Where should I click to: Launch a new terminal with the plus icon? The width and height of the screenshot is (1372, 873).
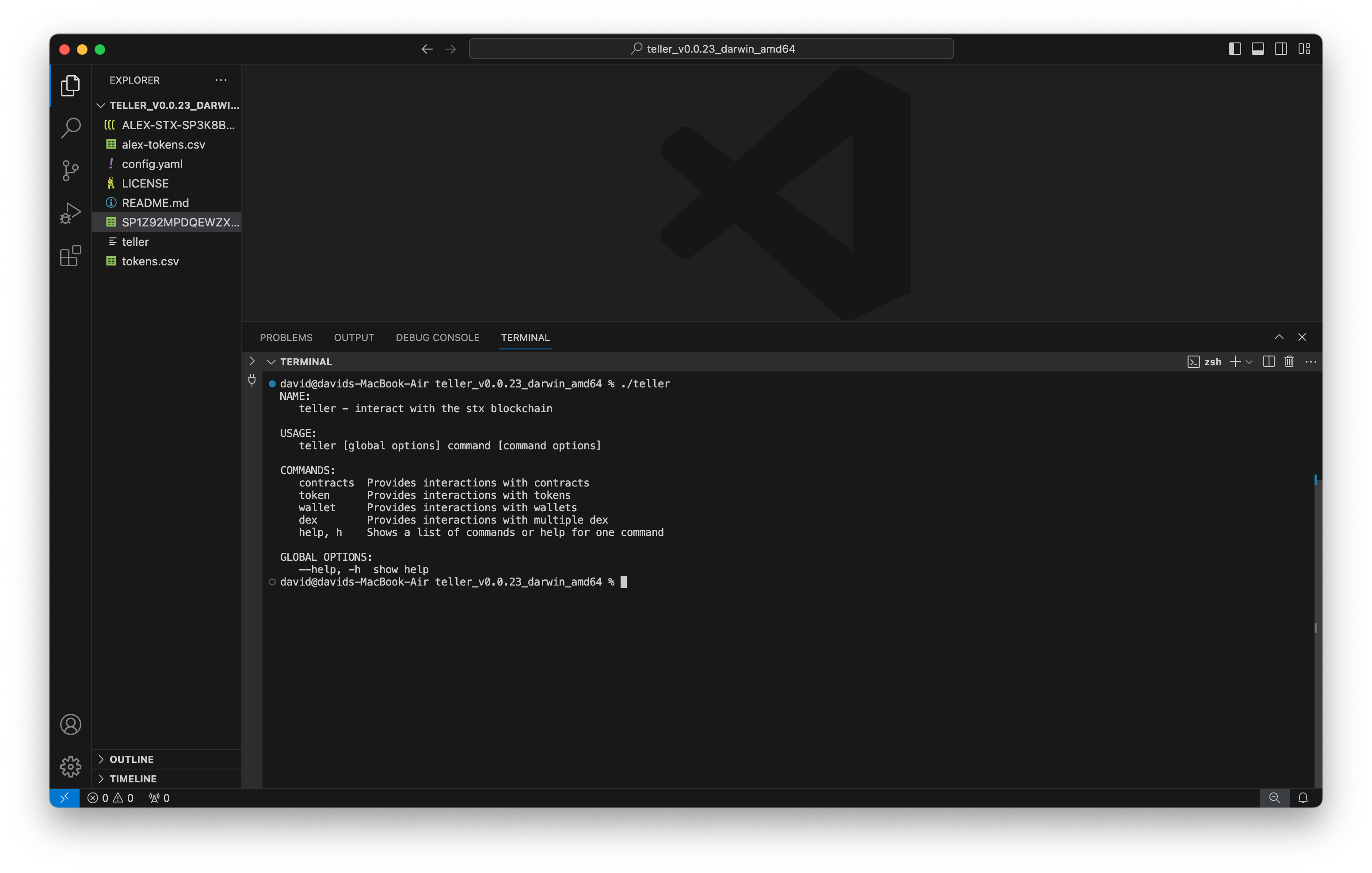[x=1235, y=361]
